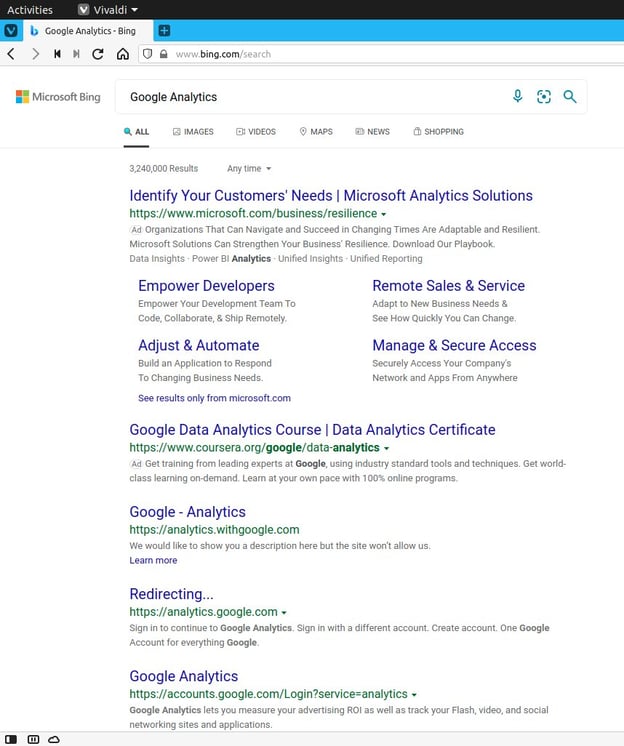Expand arrow next to microsoft.com resilience URL
The width and height of the screenshot is (624, 746).
pyautogui.click(x=384, y=215)
